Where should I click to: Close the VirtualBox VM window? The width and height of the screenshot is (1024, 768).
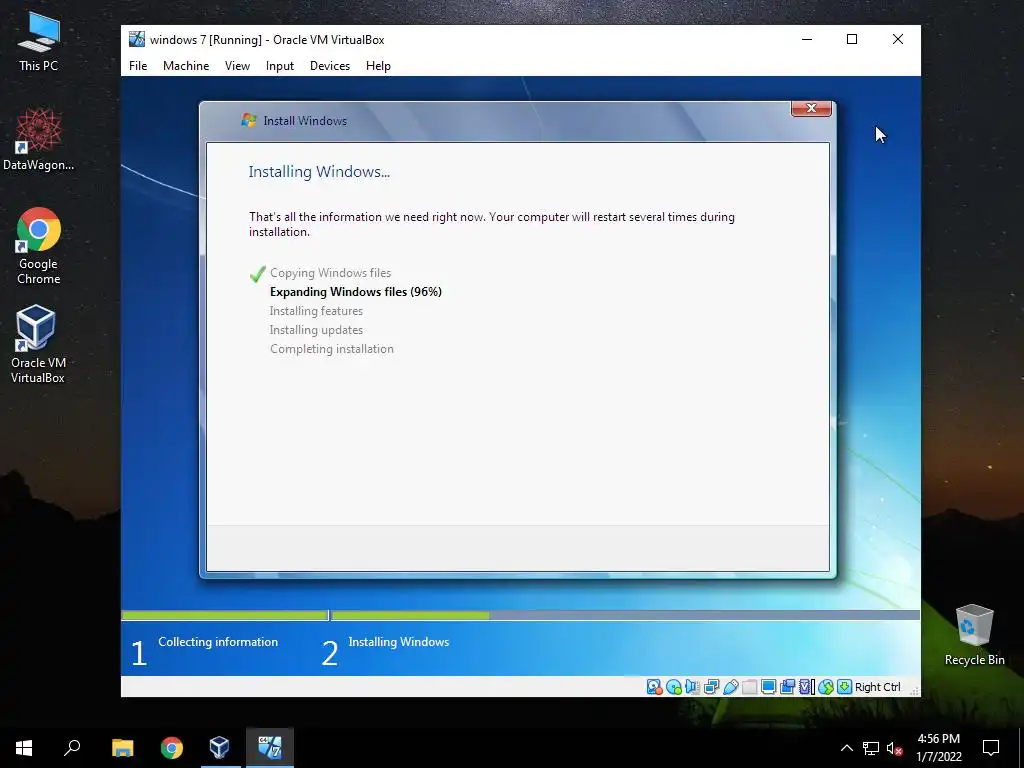898,39
